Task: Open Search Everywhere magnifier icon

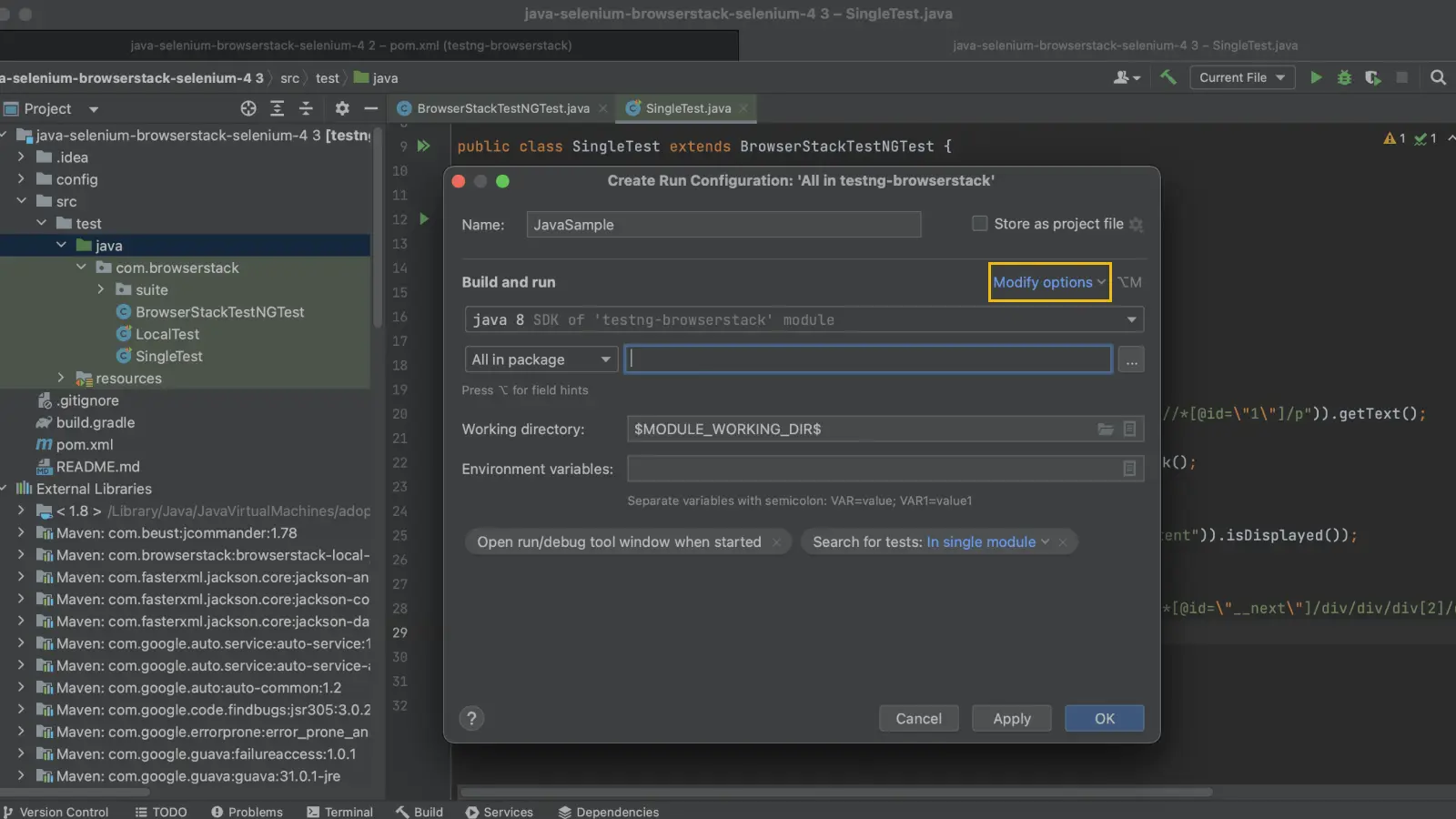Action: coord(1438,78)
